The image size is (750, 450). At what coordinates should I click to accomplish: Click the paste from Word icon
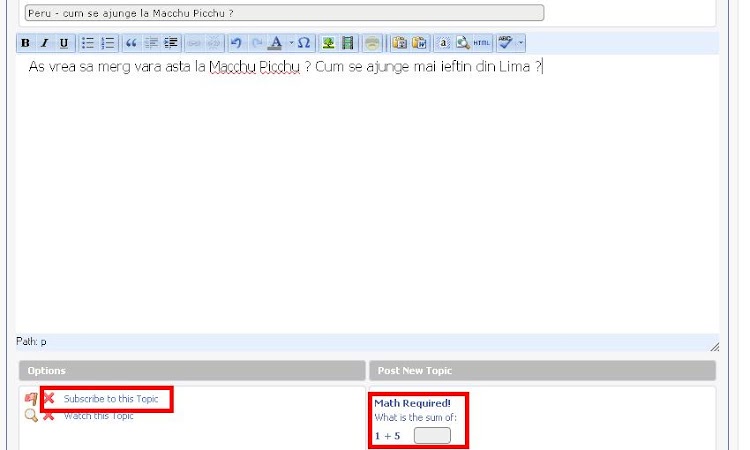(419, 43)
